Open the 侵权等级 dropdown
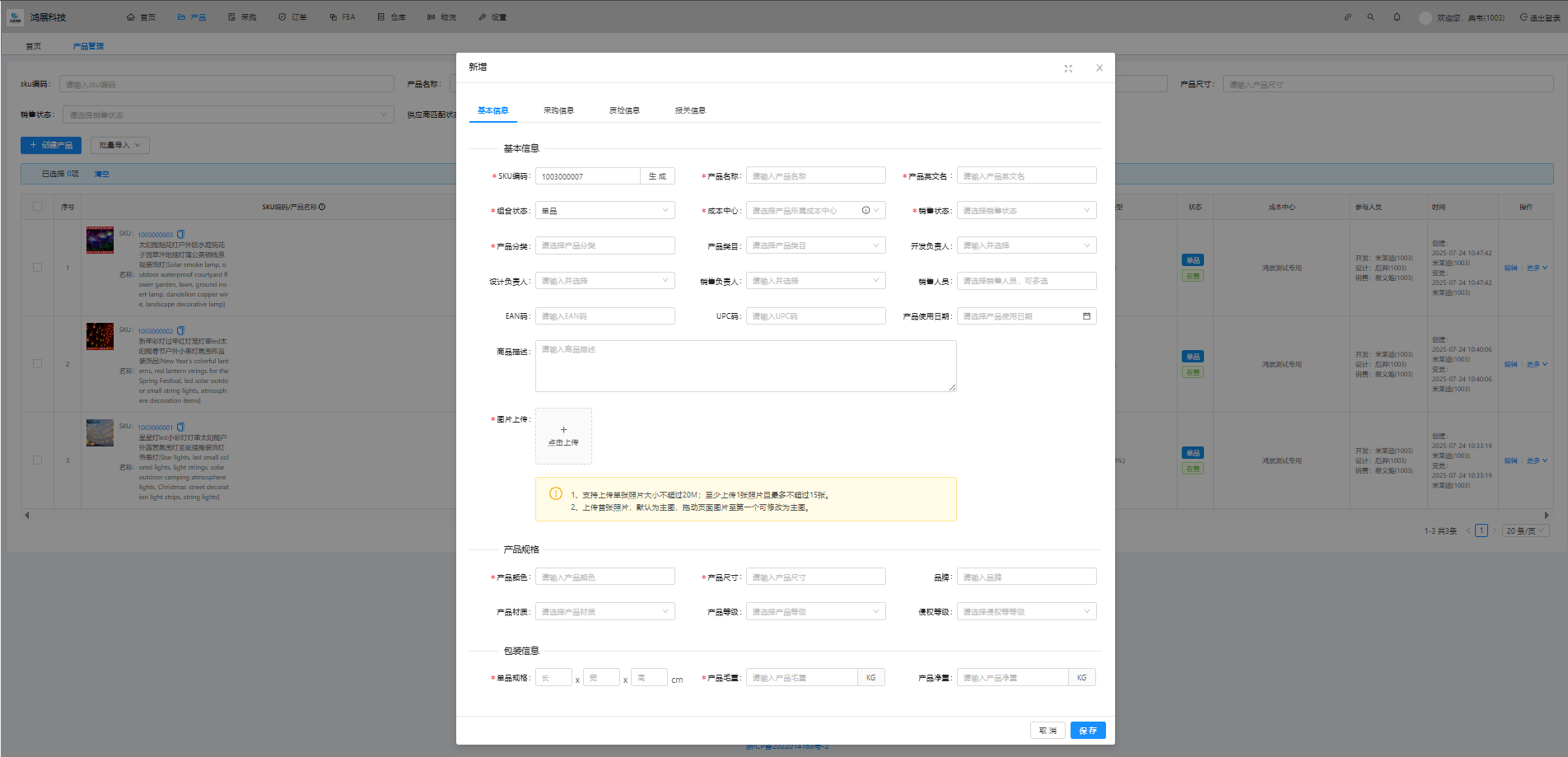 pos(1026,612)
